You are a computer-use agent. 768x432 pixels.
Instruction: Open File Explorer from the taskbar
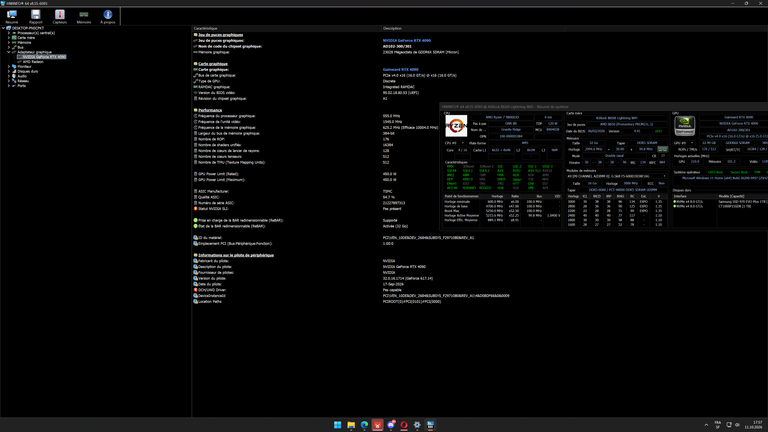pyautogui.click(x=351, y=425)
